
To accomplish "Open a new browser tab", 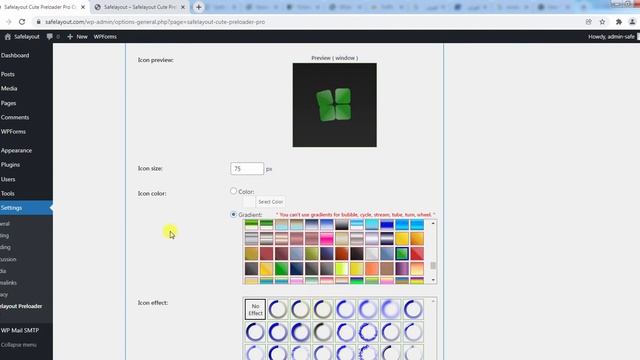I will (198, 7).
